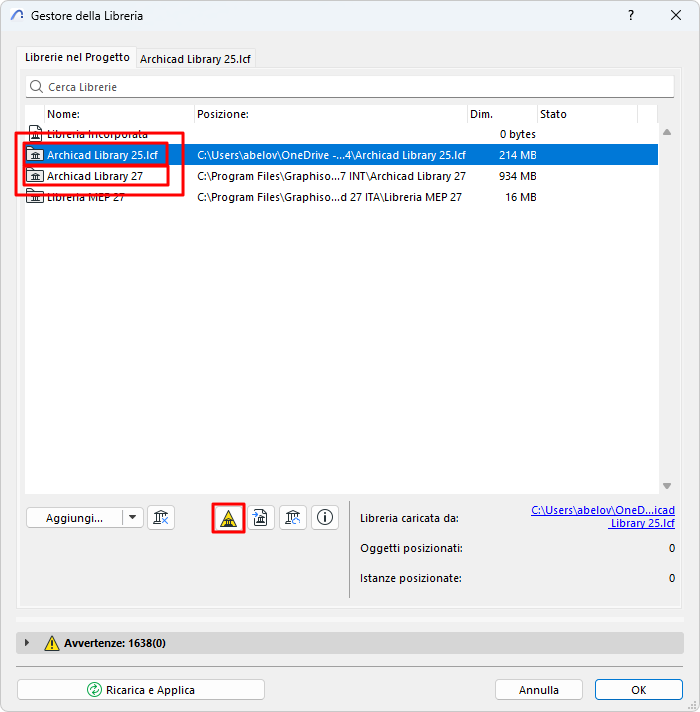Click the yellow warning library icon button

click(x=228, y=518)
